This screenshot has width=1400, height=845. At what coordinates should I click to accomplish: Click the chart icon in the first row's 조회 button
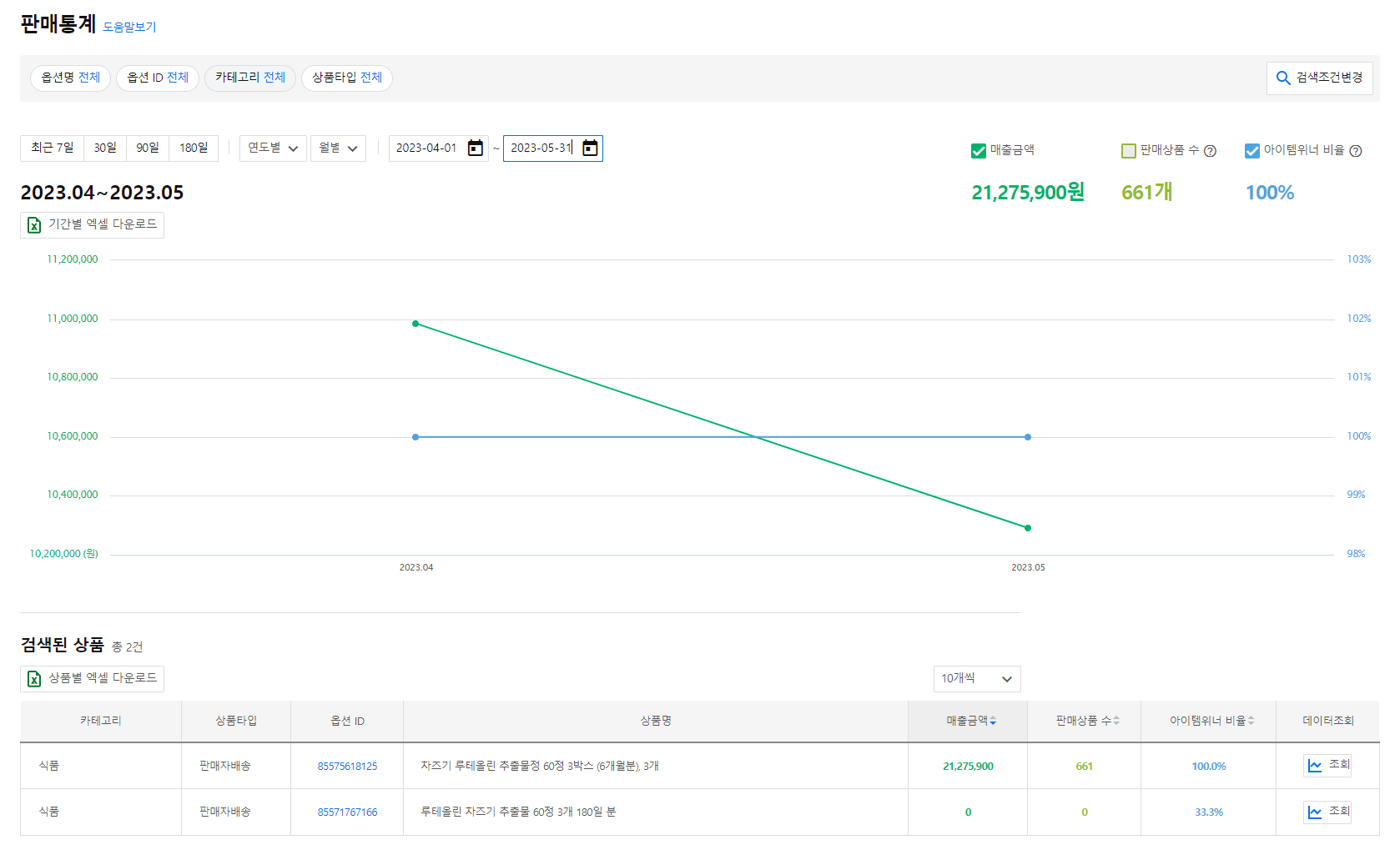coord(1315,765)
